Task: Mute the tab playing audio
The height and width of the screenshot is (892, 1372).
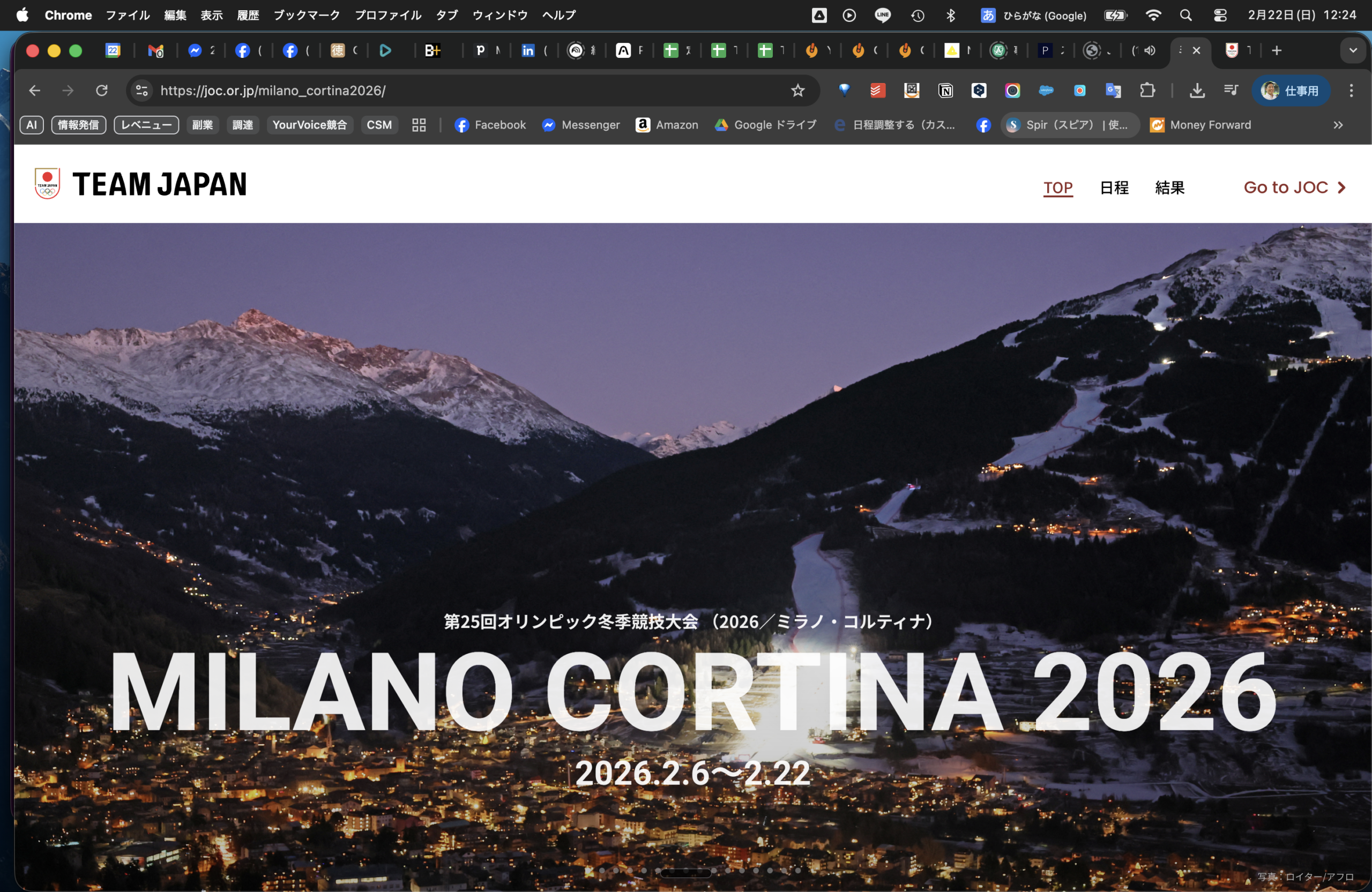Action: coord(1150,51)
